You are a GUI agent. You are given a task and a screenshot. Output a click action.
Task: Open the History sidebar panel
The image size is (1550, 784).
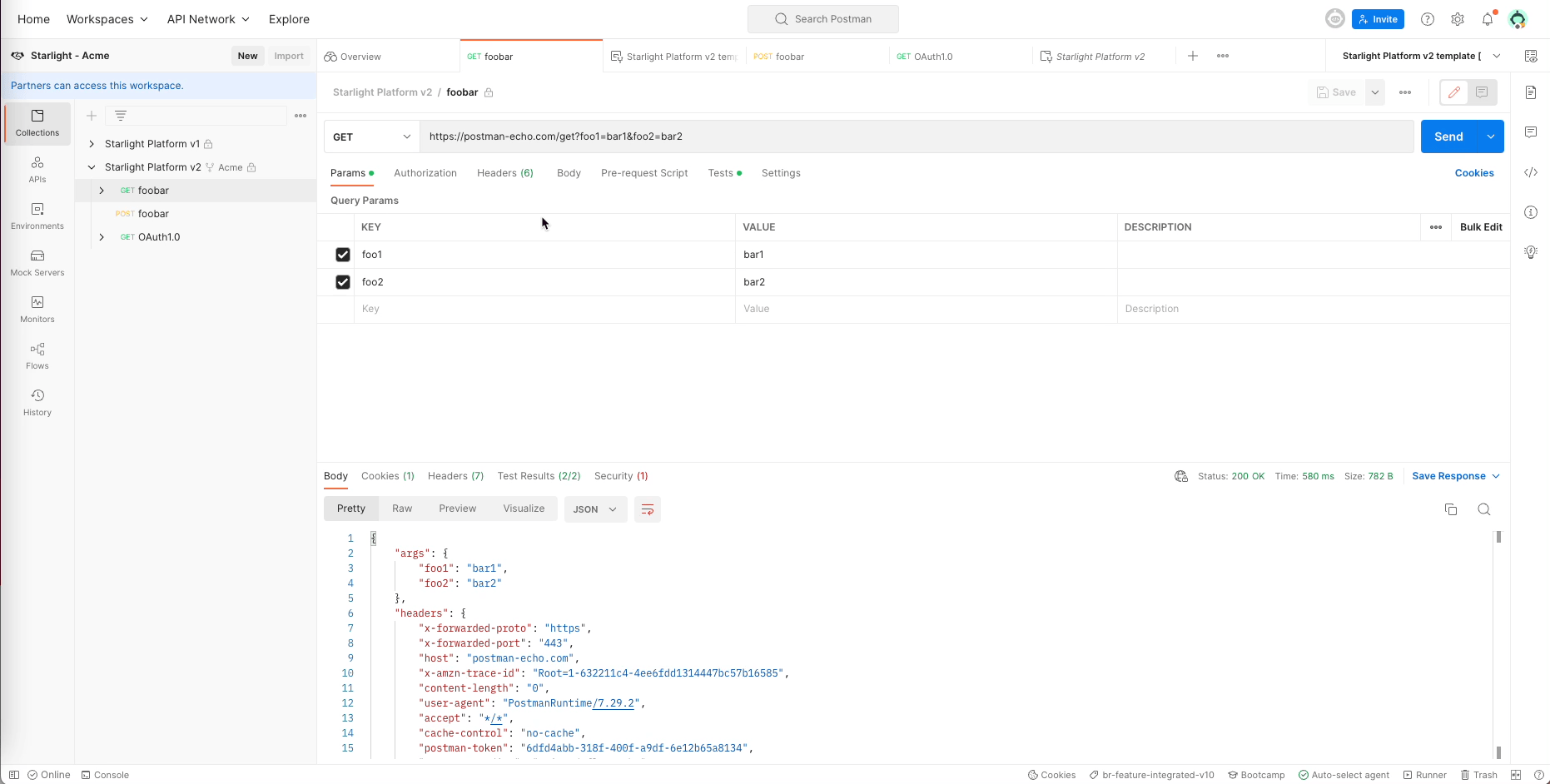pyautogui.click(x=37, y=403)
